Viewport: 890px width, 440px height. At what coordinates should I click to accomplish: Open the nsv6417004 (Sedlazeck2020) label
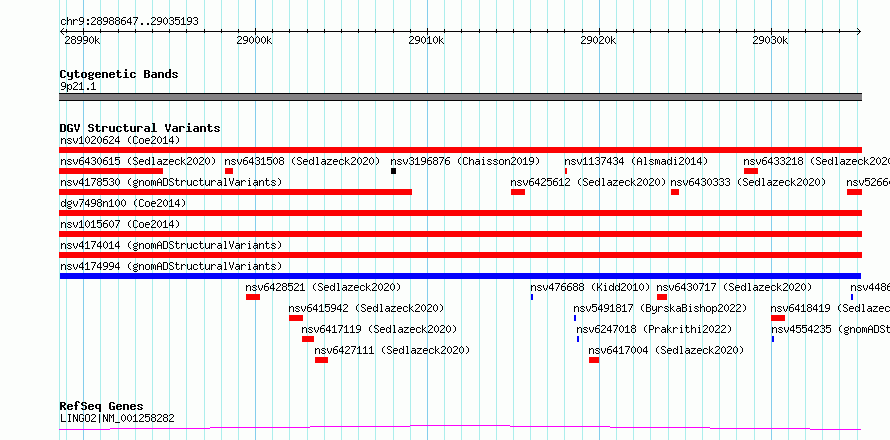[666, 350]
